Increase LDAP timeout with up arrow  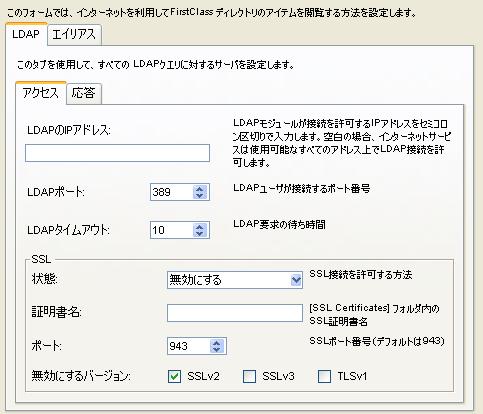click(x=200, y=227)
